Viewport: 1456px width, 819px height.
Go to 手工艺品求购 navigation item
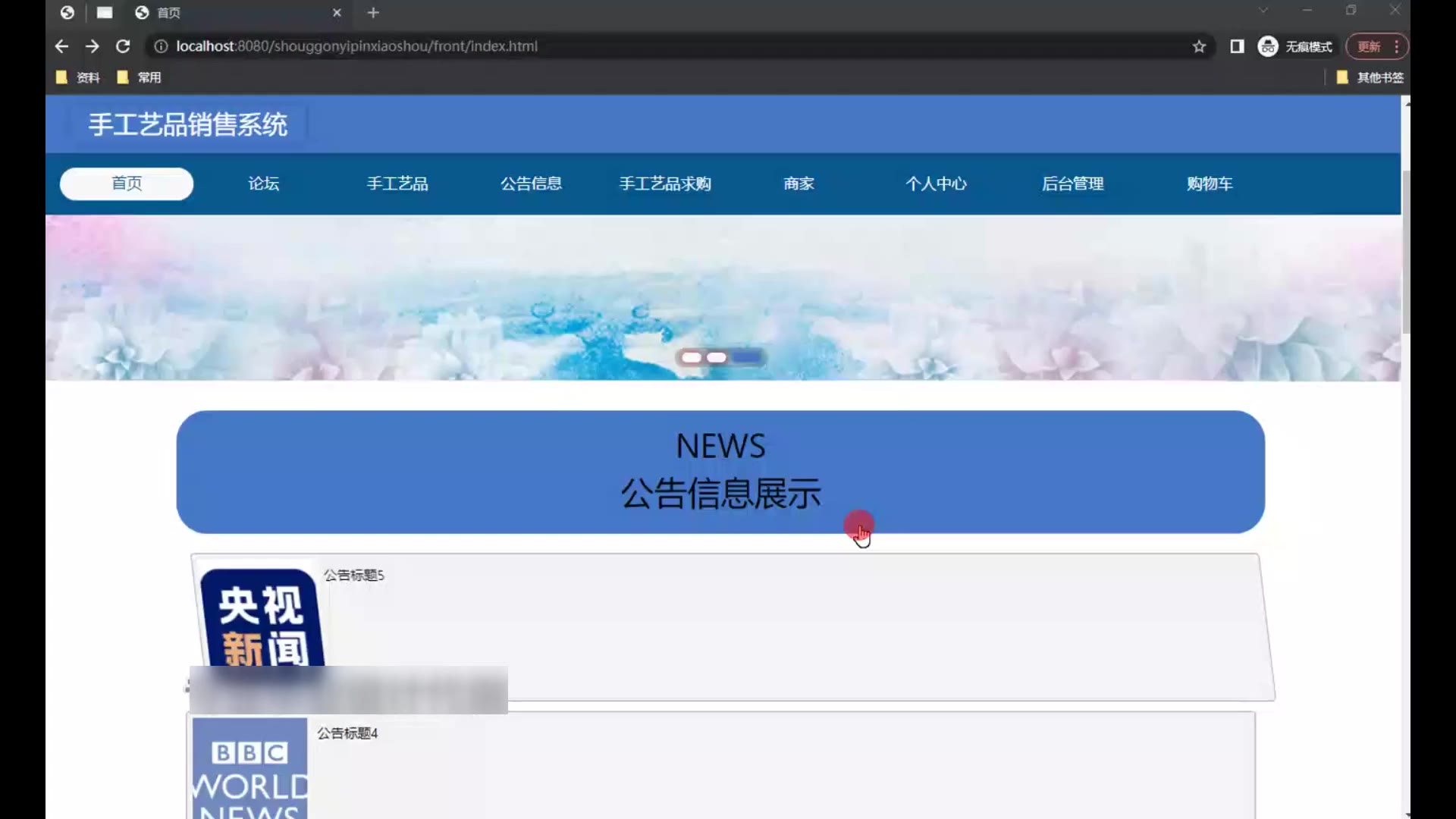point(665,184)
